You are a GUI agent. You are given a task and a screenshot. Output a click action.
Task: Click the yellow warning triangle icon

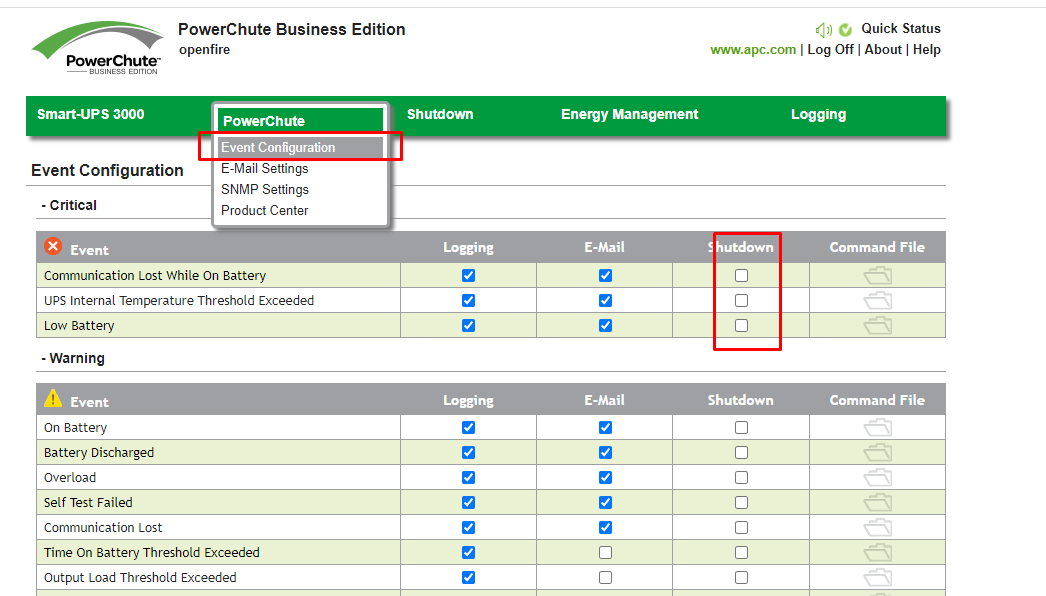[53, 398]
